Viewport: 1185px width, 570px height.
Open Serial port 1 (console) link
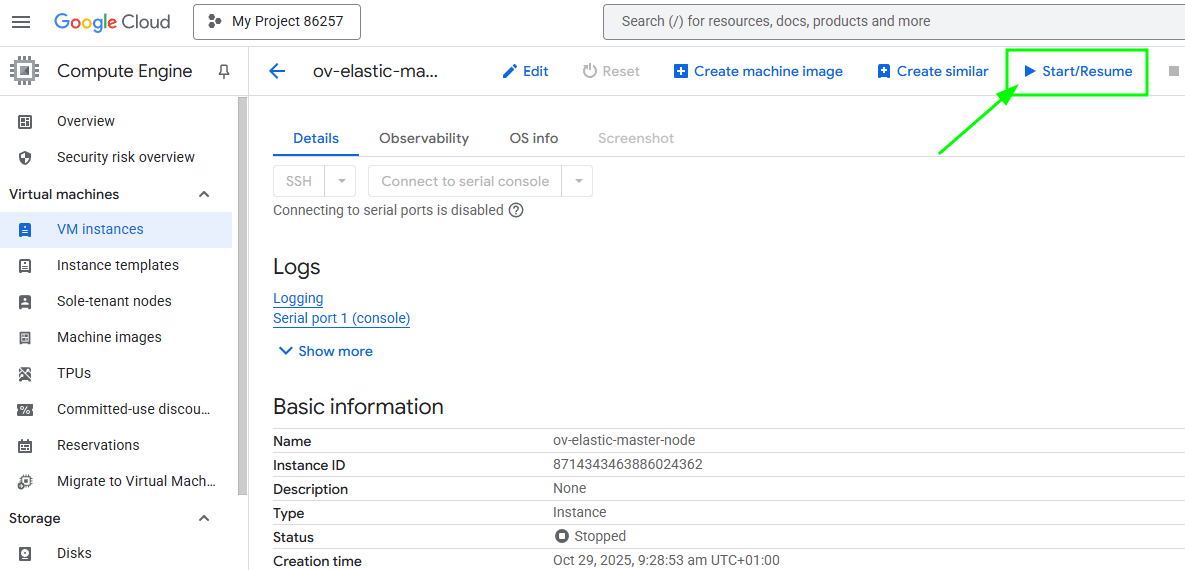coord(341,318)
